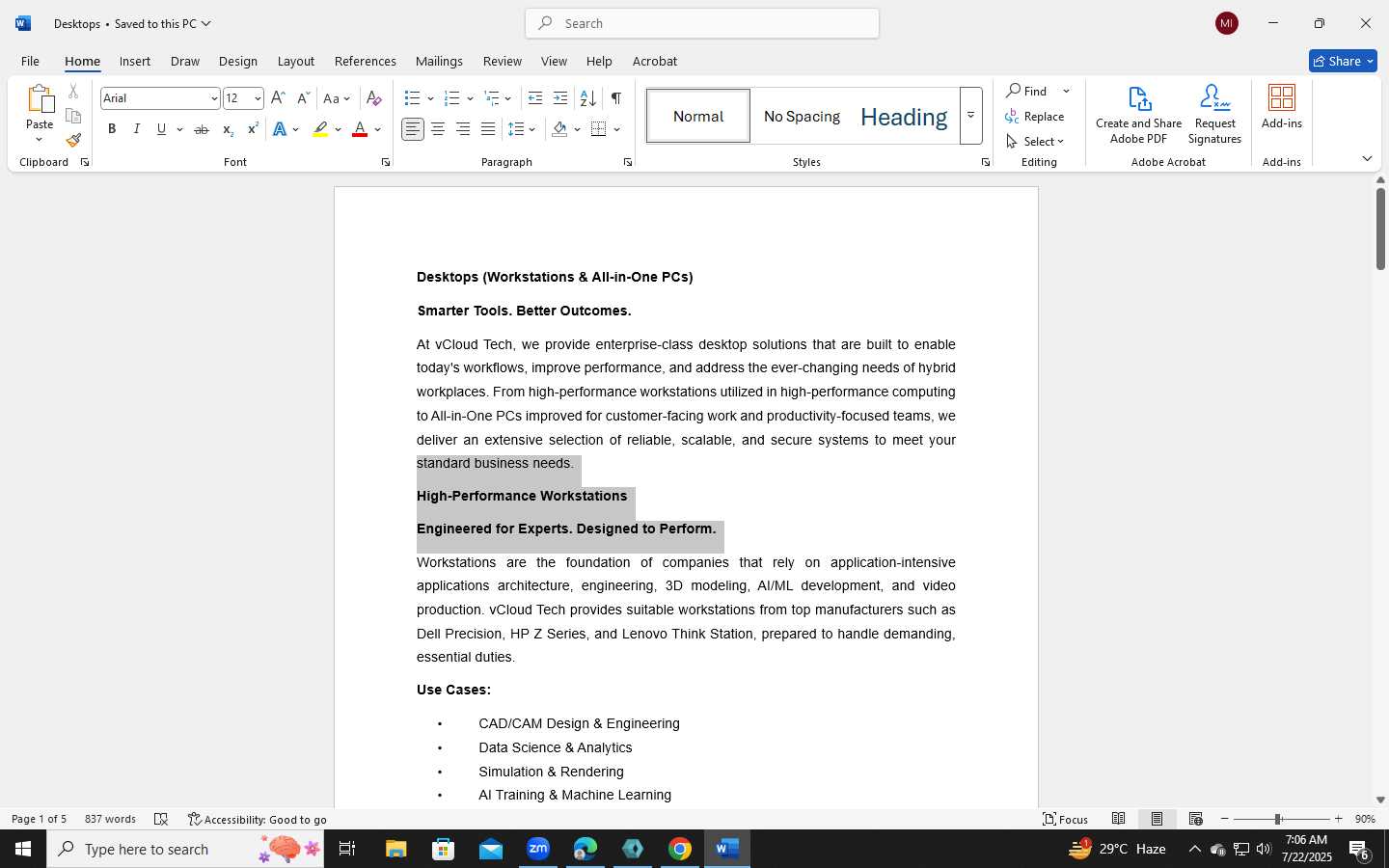Image resolution: width=1389 pixels, height=868 pixels.
Task: Justify the paragraph text
Action: tap(488, 129)
